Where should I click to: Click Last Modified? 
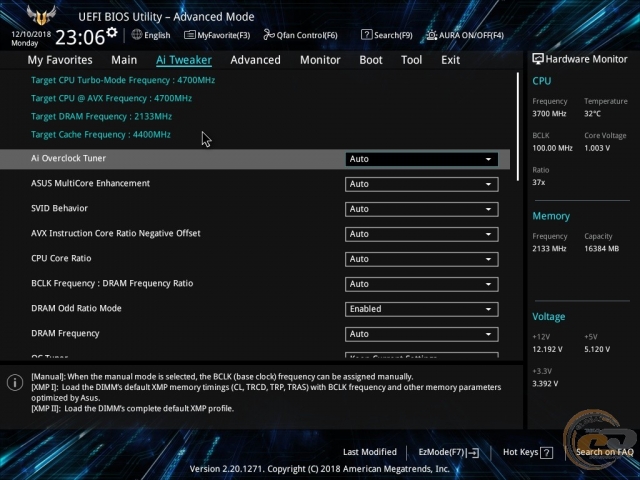point(370,452)
